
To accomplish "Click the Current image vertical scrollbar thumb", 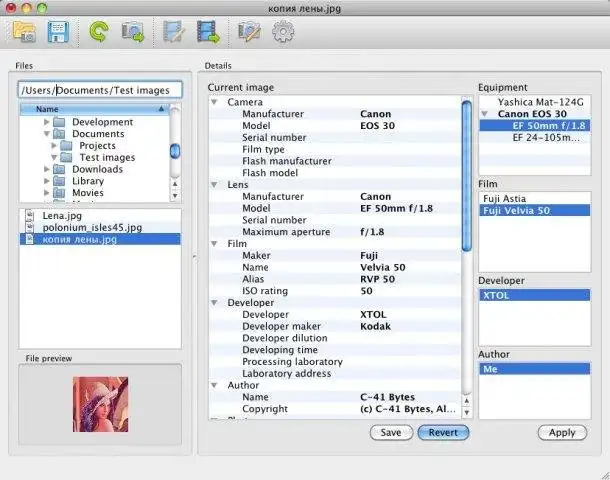I will (x=467, y=176).
